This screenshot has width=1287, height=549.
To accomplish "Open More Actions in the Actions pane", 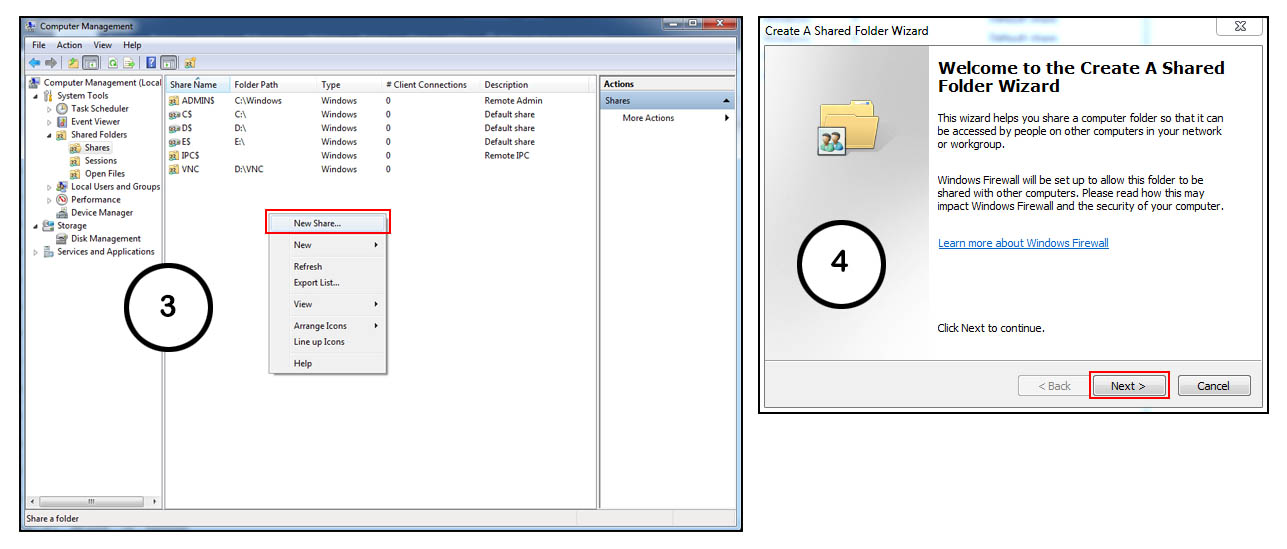I will tap(667, 118).
